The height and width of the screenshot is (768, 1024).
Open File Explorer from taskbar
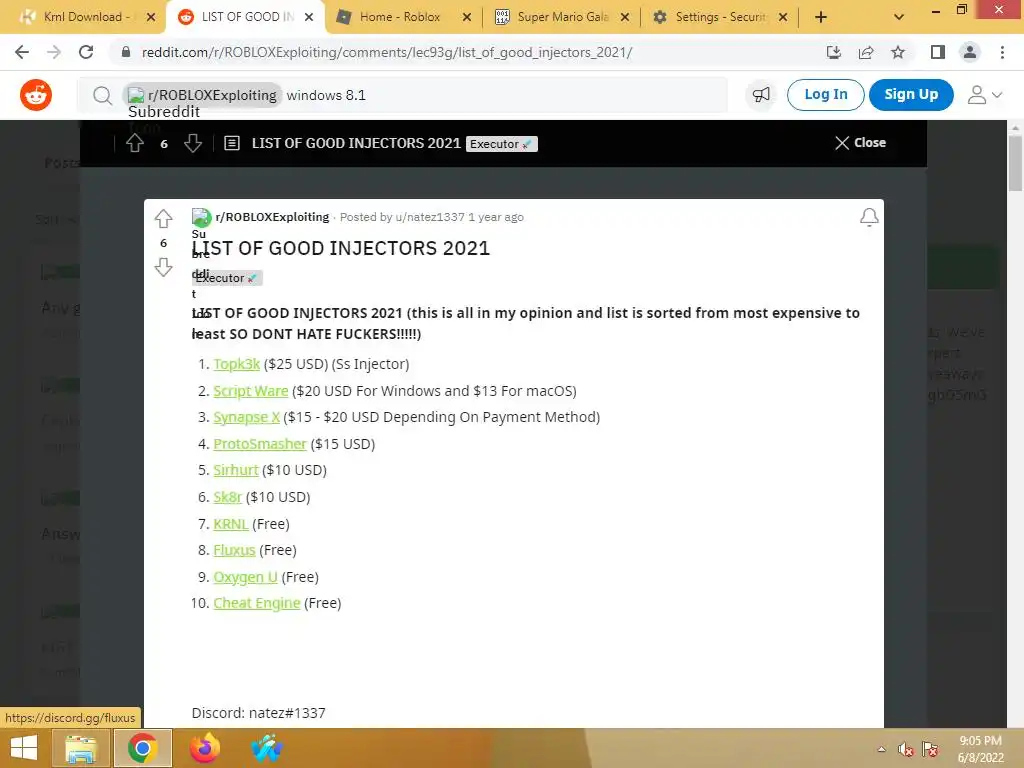point(80,748)
